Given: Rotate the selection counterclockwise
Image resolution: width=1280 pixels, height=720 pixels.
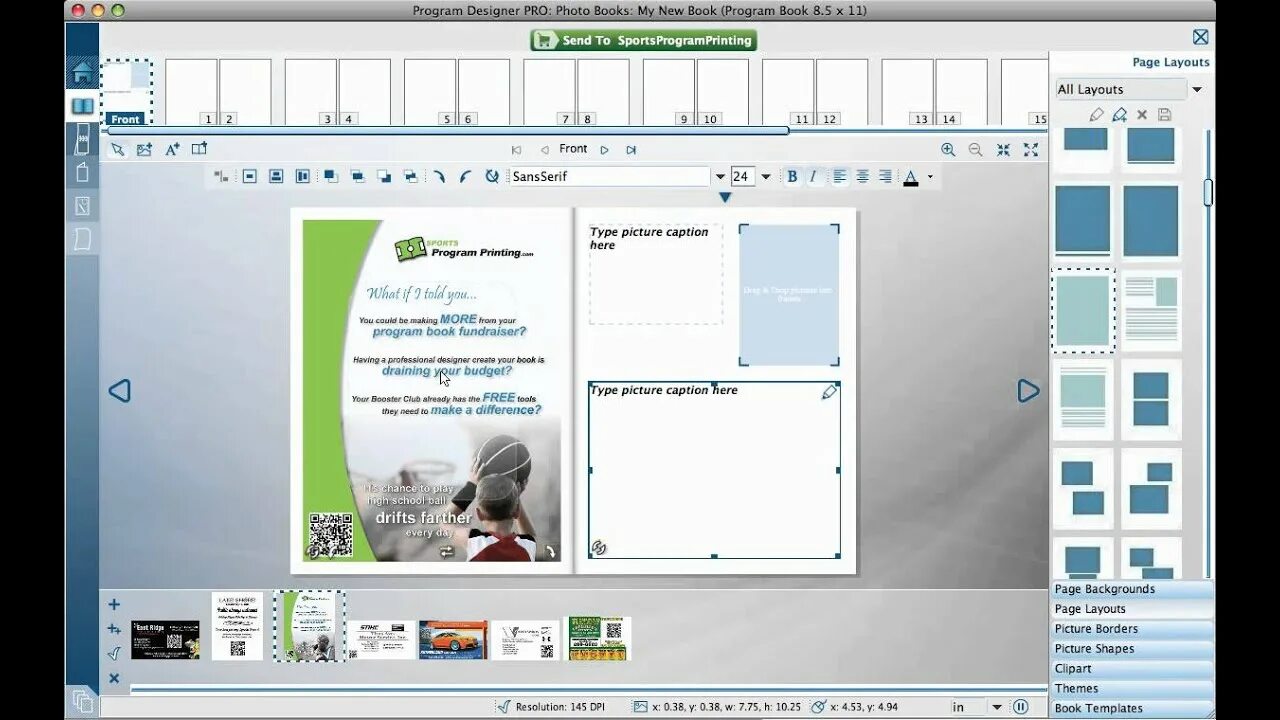Looking at the screenshot, I should click(465, 176).
